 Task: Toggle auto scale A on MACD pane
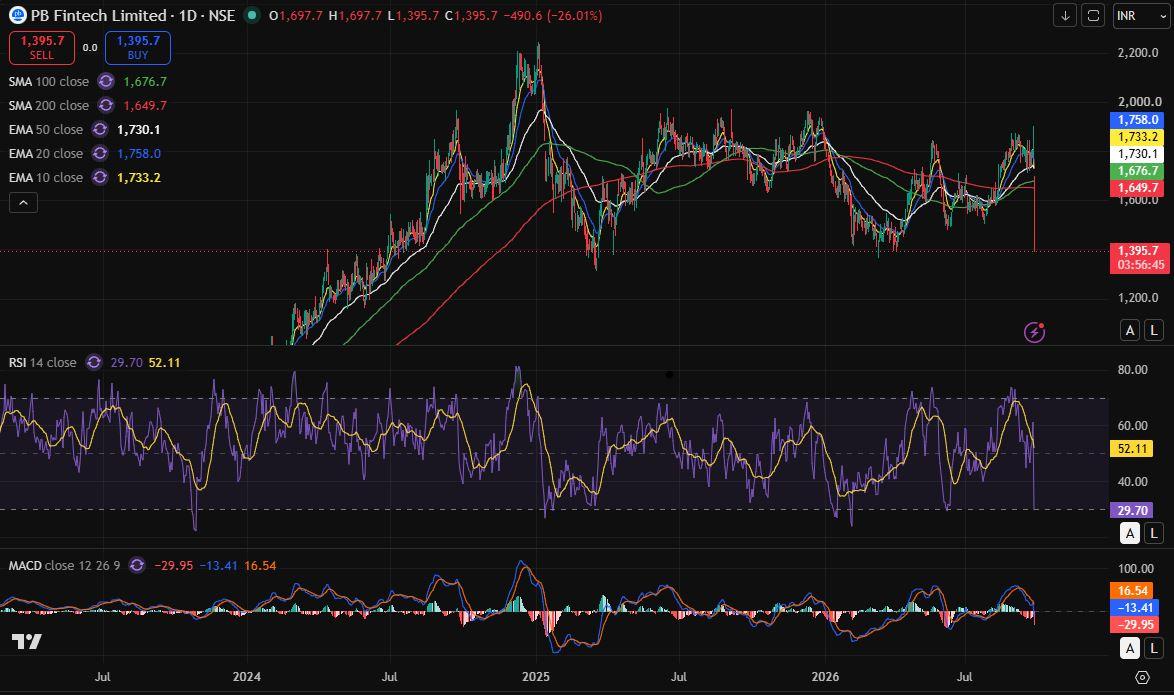[1130, 648]
